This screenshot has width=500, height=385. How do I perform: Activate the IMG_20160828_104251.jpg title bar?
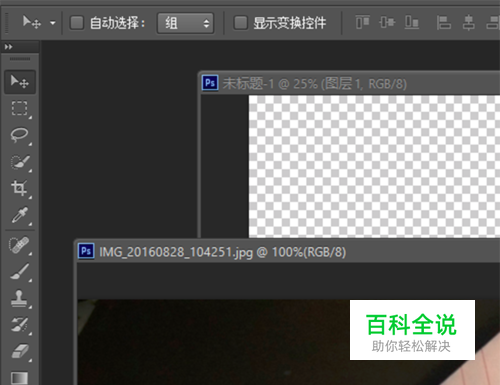pyautogui.click(x=288, y=251)
